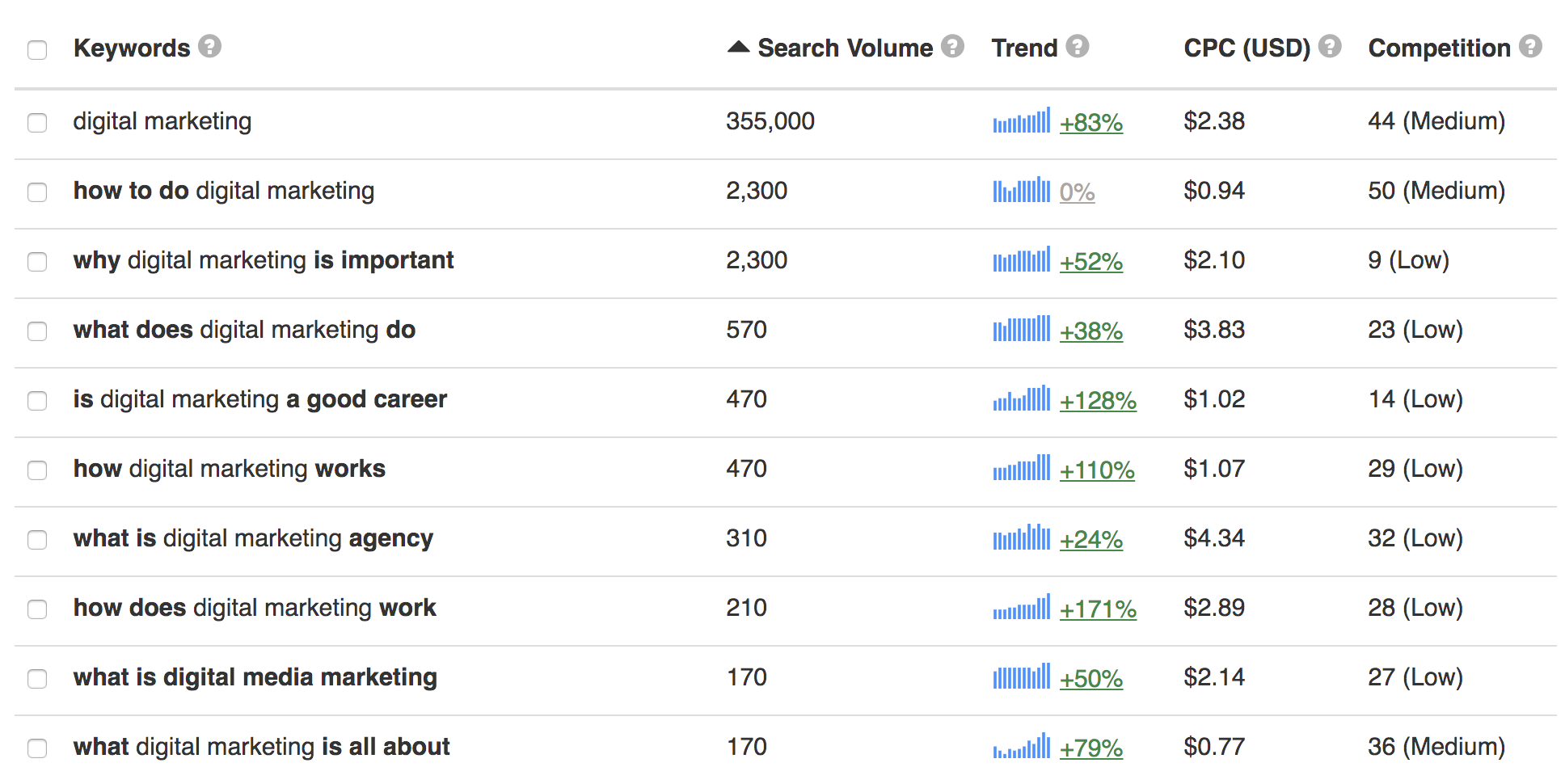Toggle the select-all checkbox in header
The image size is (1565, 784).
click(x=37, y=50)
